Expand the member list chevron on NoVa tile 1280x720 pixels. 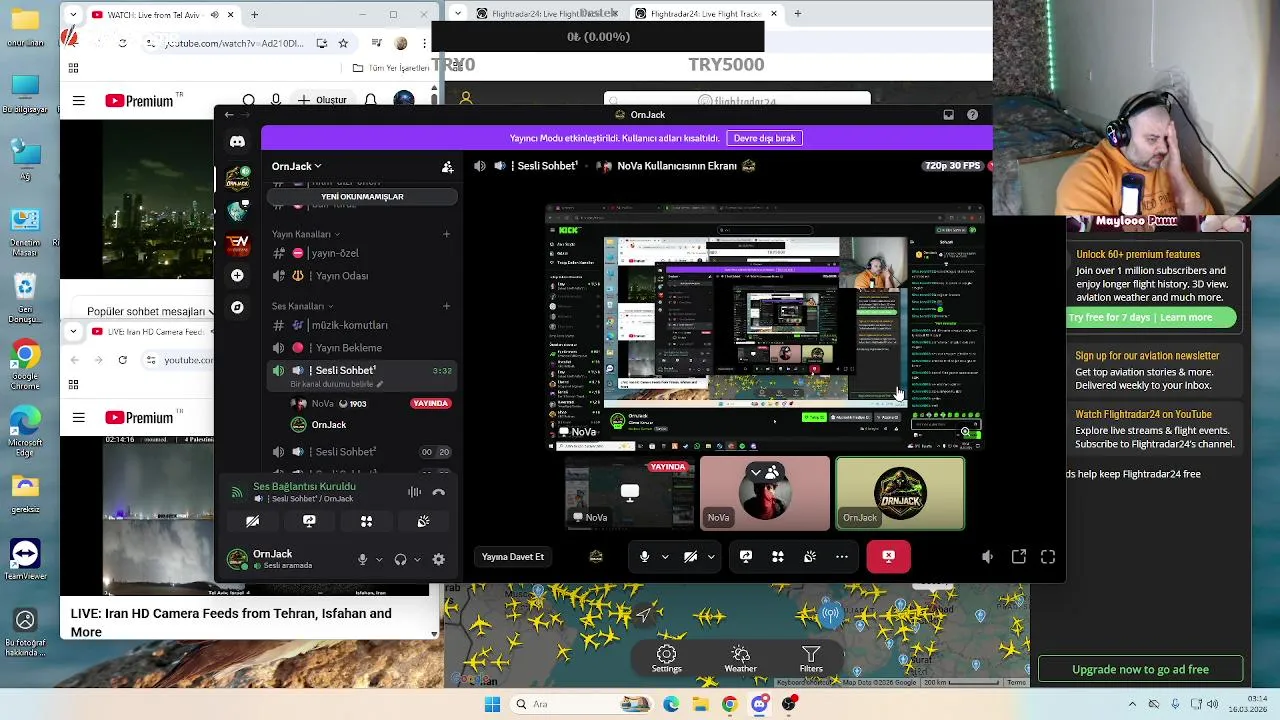coord(756,472)
